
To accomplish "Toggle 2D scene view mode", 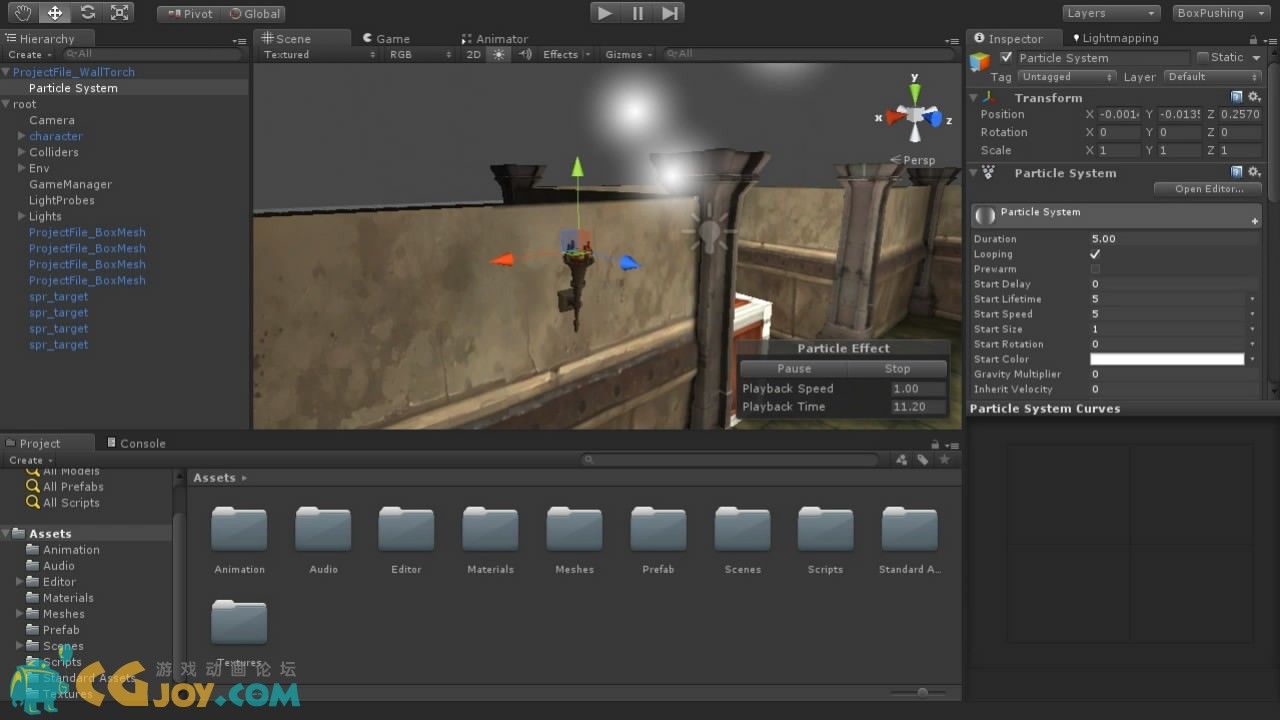I will (474, 54).
